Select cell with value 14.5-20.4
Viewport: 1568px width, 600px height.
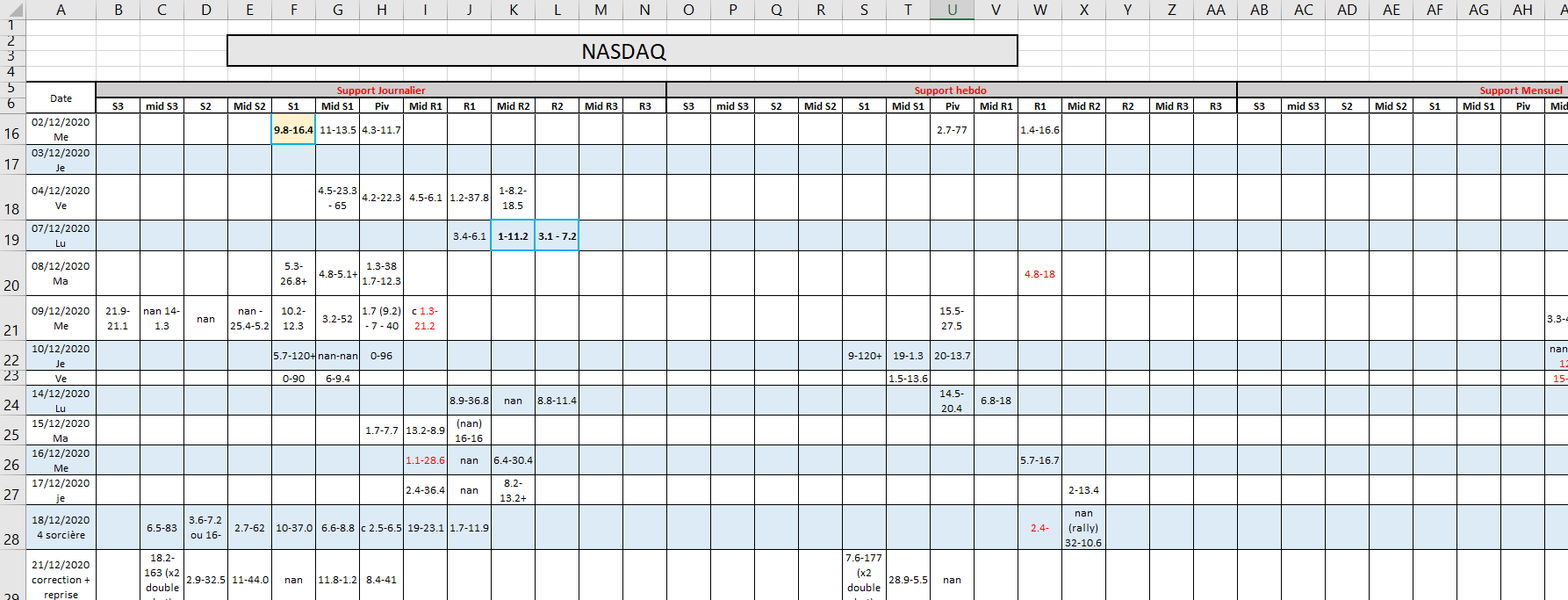tap(952, 401)
